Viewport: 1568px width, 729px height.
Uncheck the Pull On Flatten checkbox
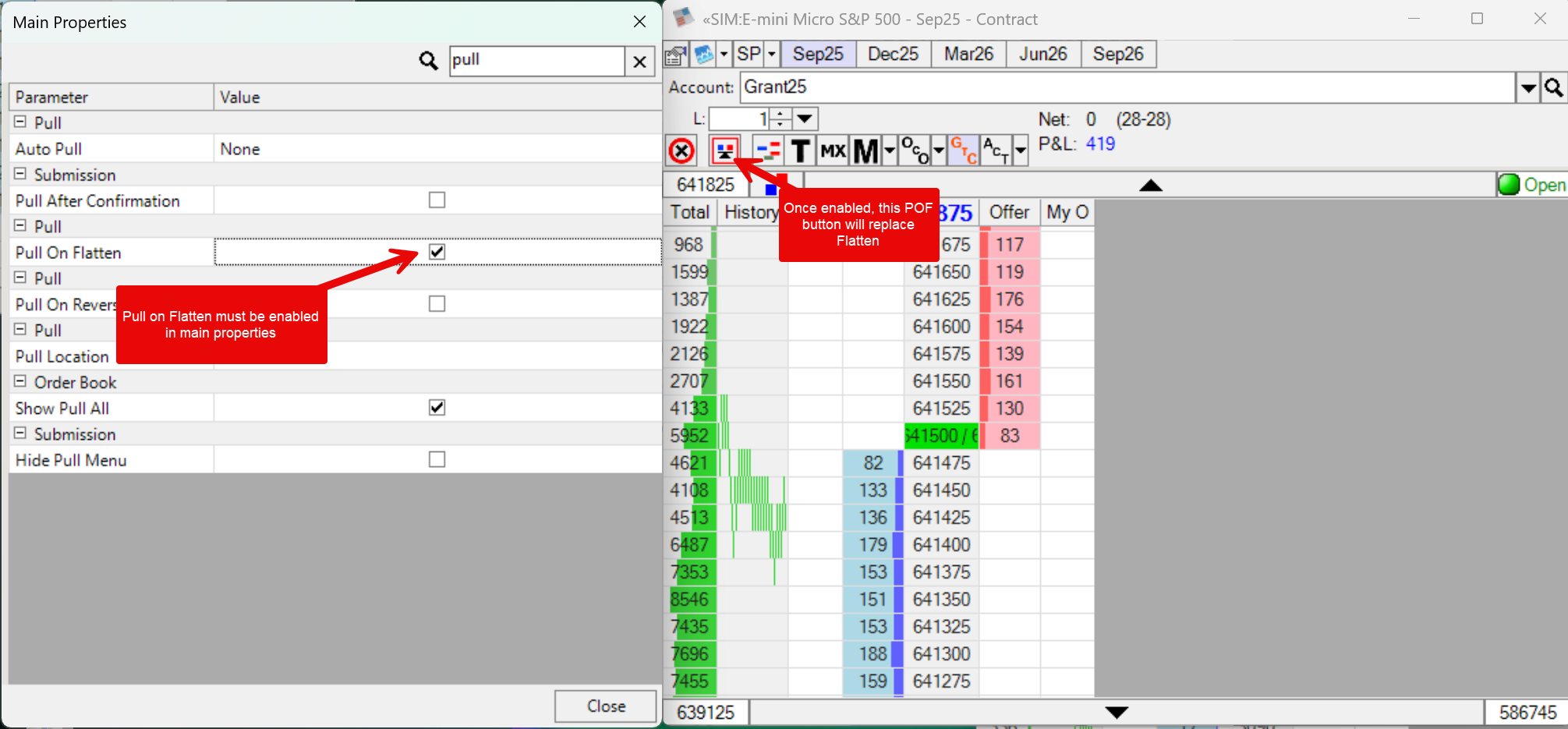pos(437,252)
